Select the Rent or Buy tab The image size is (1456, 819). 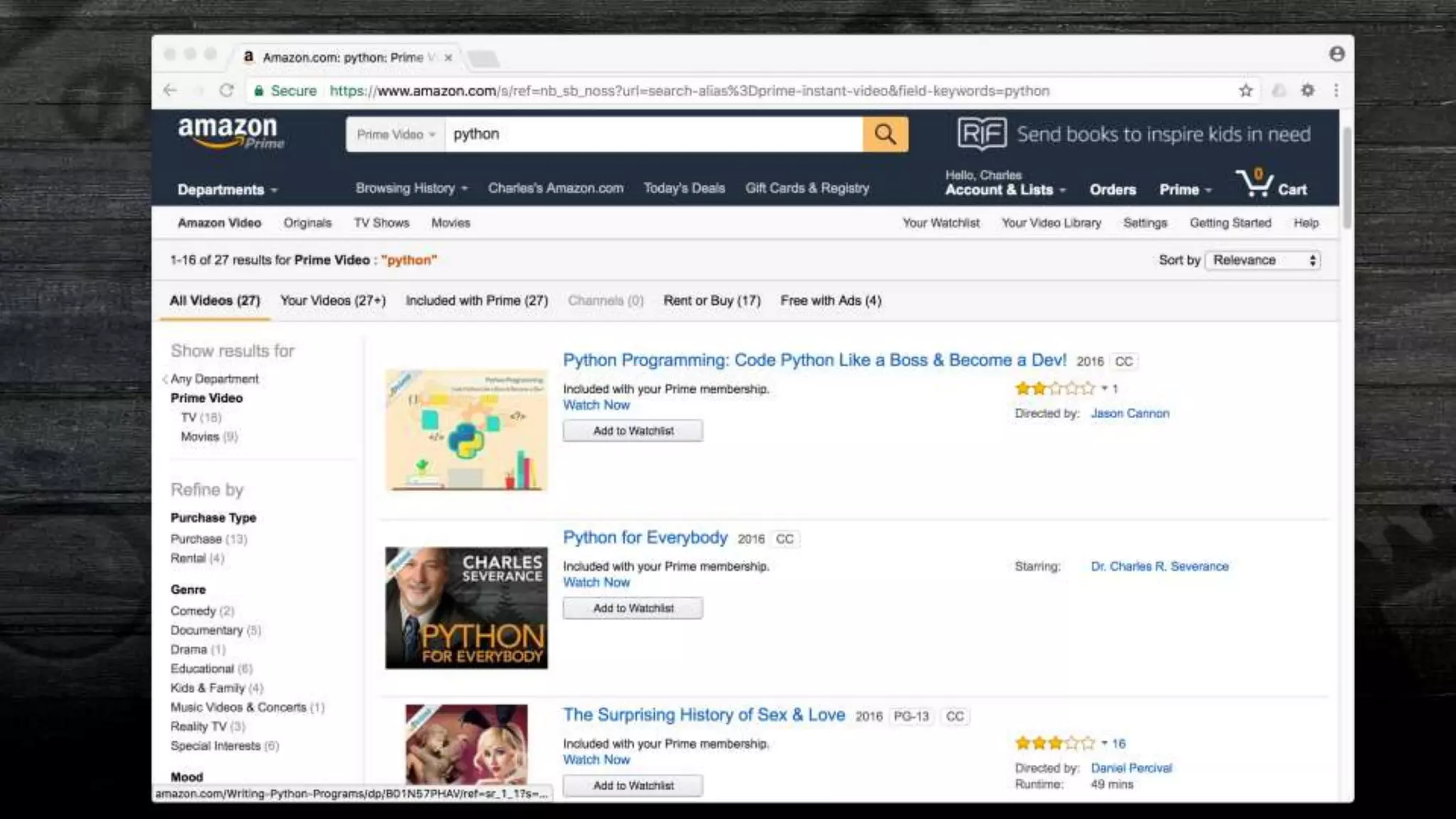[712, 301]
